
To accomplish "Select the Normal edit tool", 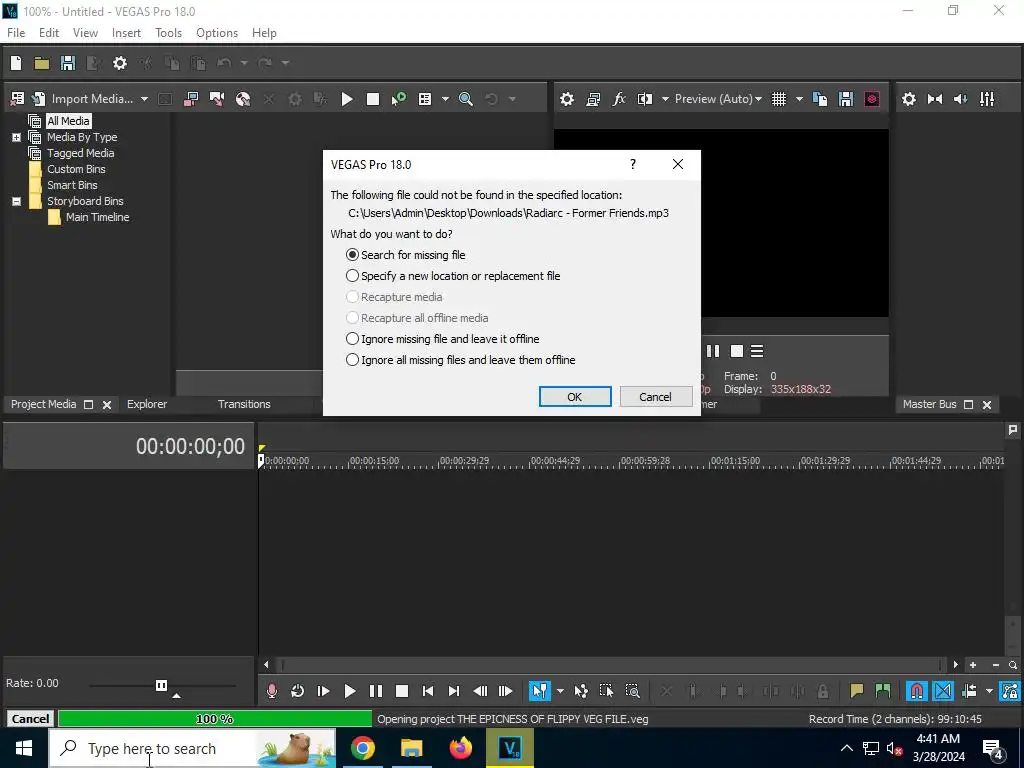I will coord(540,691).
